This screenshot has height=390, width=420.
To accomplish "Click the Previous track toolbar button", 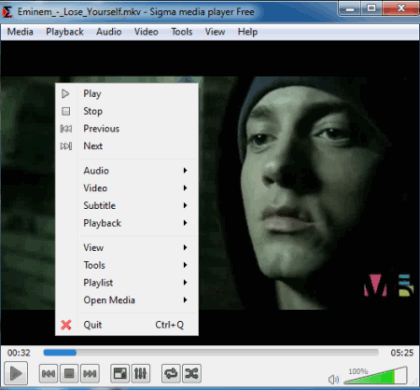I will (49, 374).
